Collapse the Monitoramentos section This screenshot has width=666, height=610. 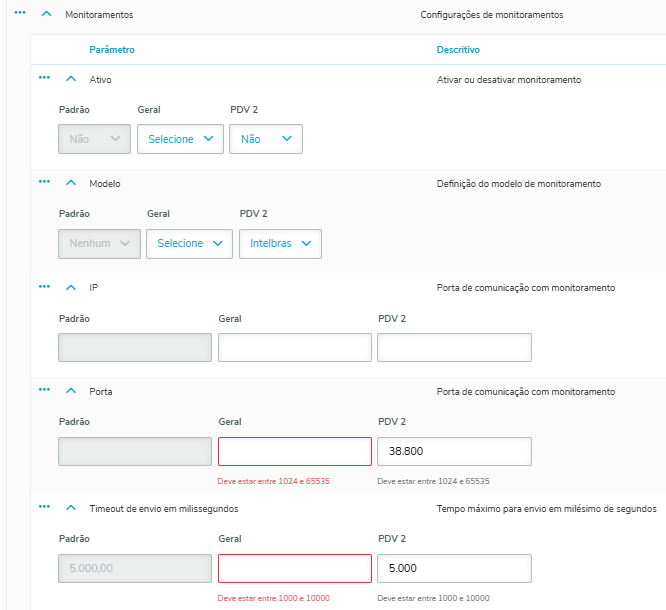(46, 15)
